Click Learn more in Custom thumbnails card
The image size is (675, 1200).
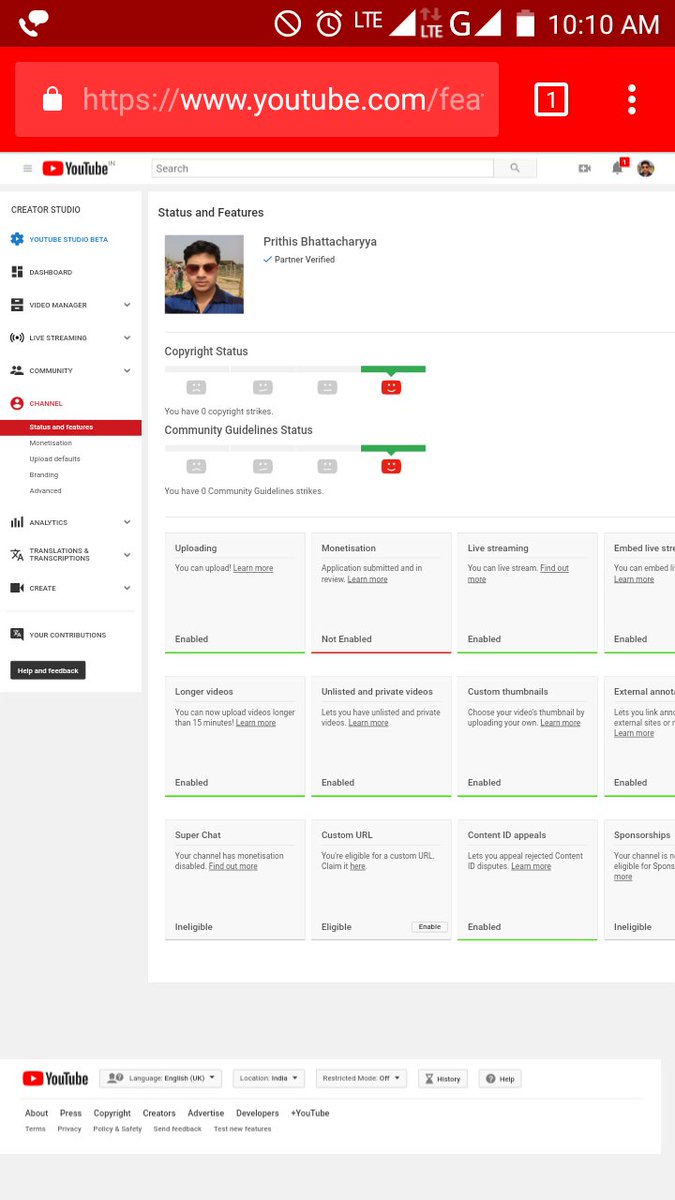[x=560, y=723]
